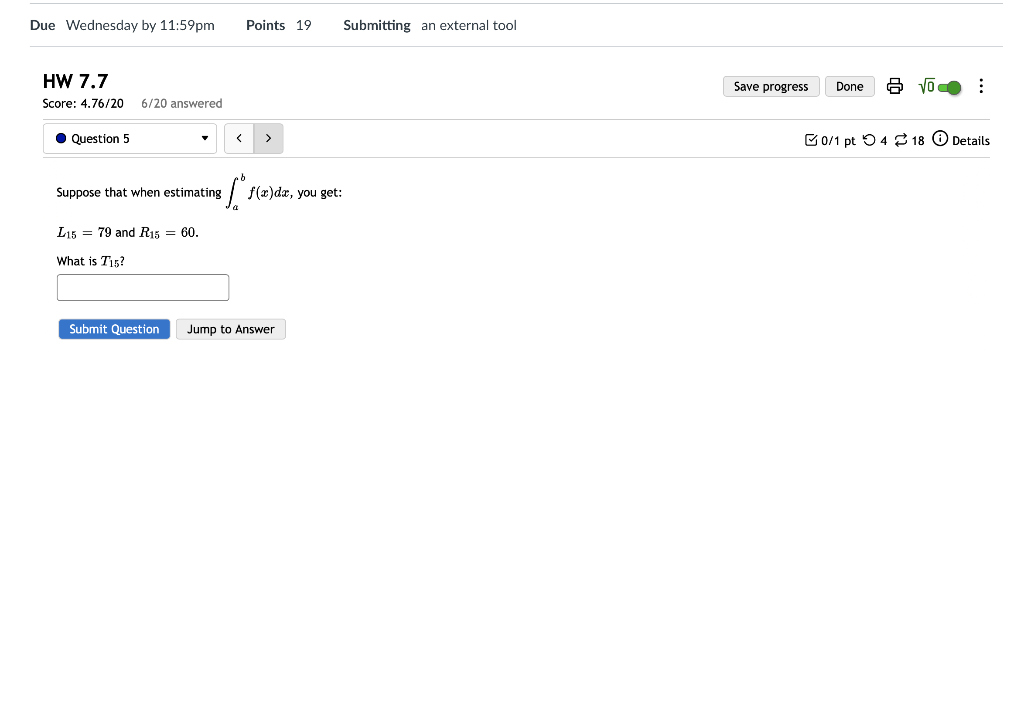
Task: Click the Points value 19
Action: point(304,25)
